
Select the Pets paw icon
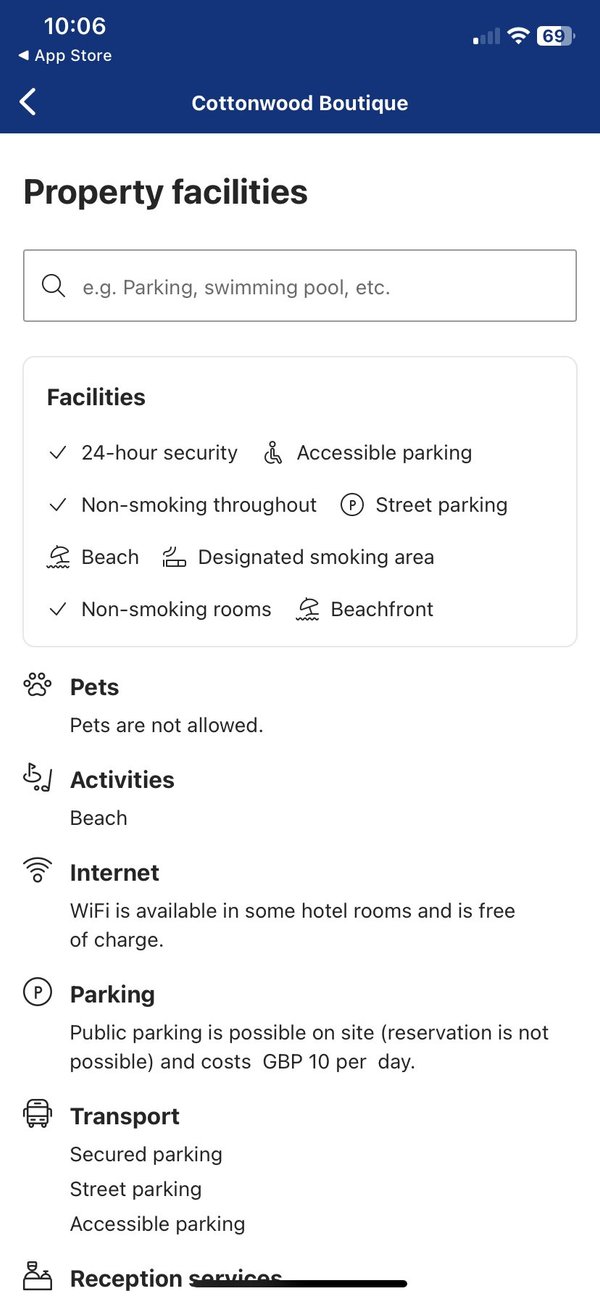(37, 686)
